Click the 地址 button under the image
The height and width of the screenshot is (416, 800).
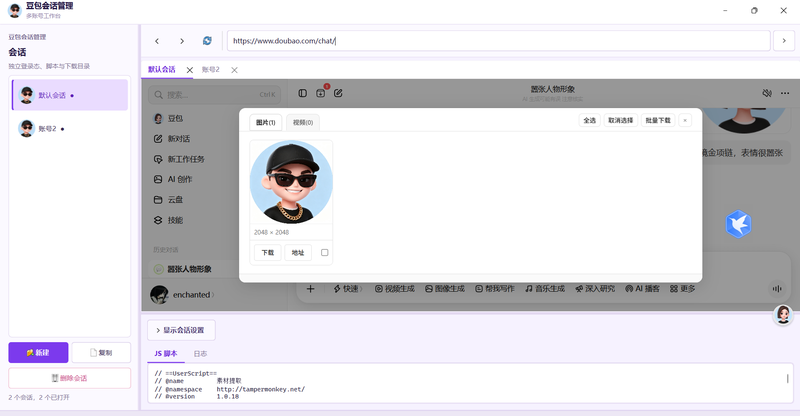pyautogui.click(x=298, y=253)
